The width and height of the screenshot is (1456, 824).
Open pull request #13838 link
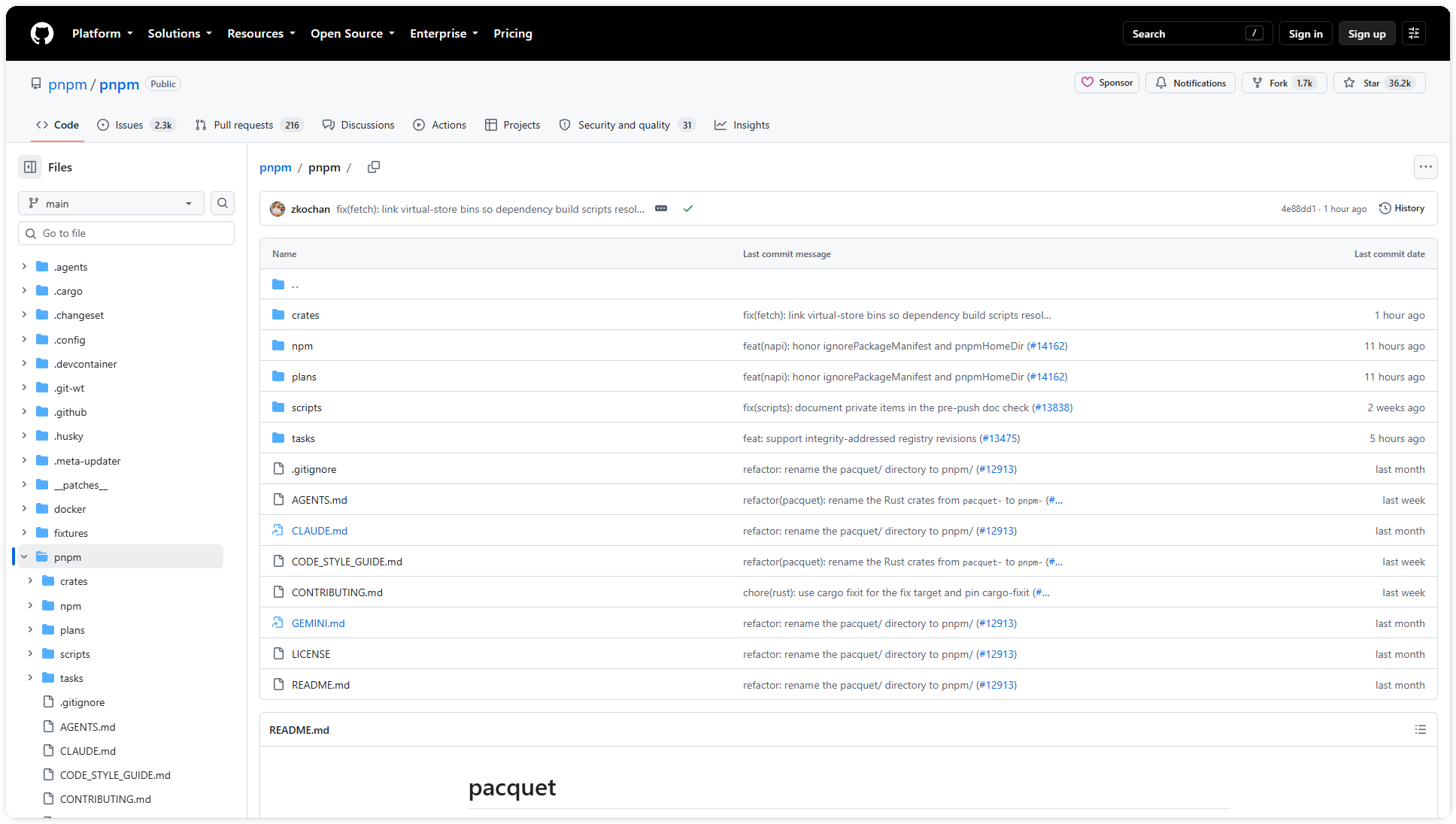click(1052, 407)
